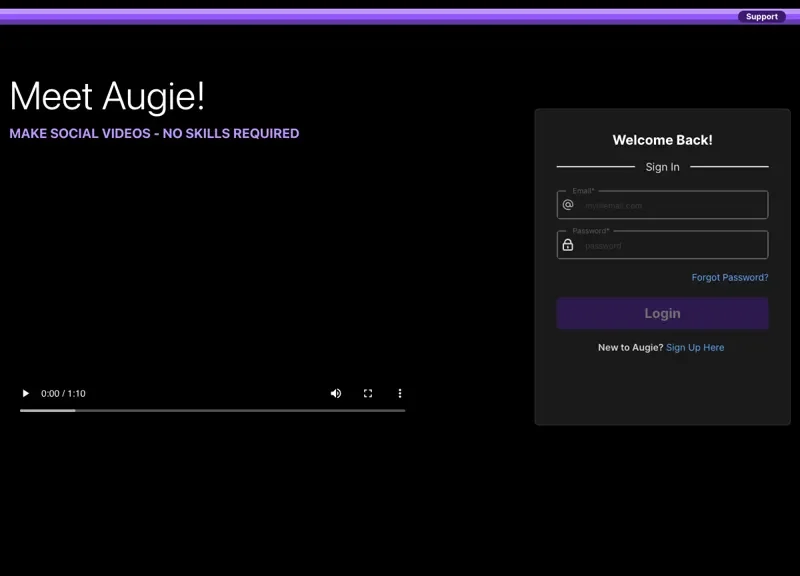The image size is (800, 576).
Task: Click the Welcome Back! heading
Action: point(662,140)
